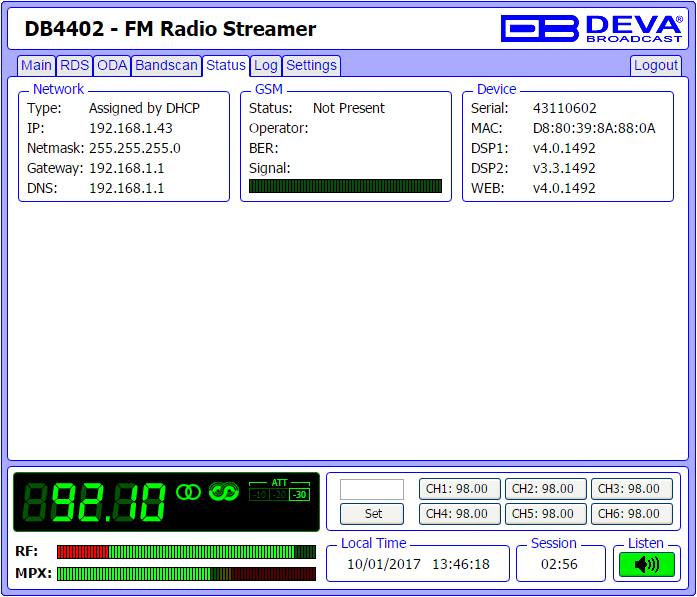Click the local time 13:46:18
The image size is (697, 597).
point(461,565)
